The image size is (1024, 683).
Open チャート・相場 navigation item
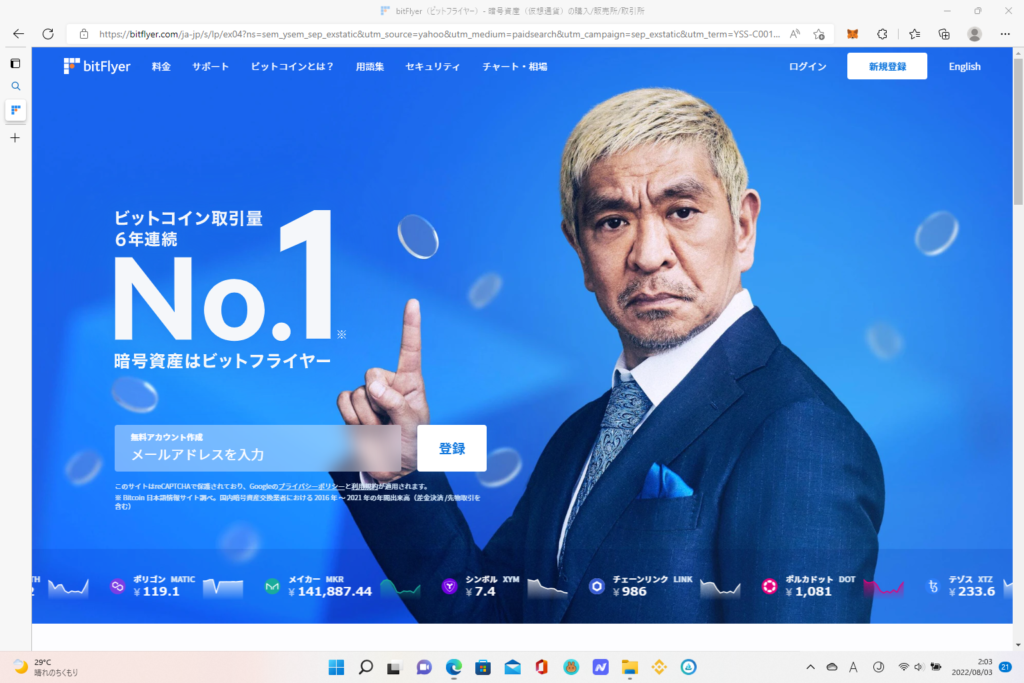pyautogui.click(x=514, y=67)
